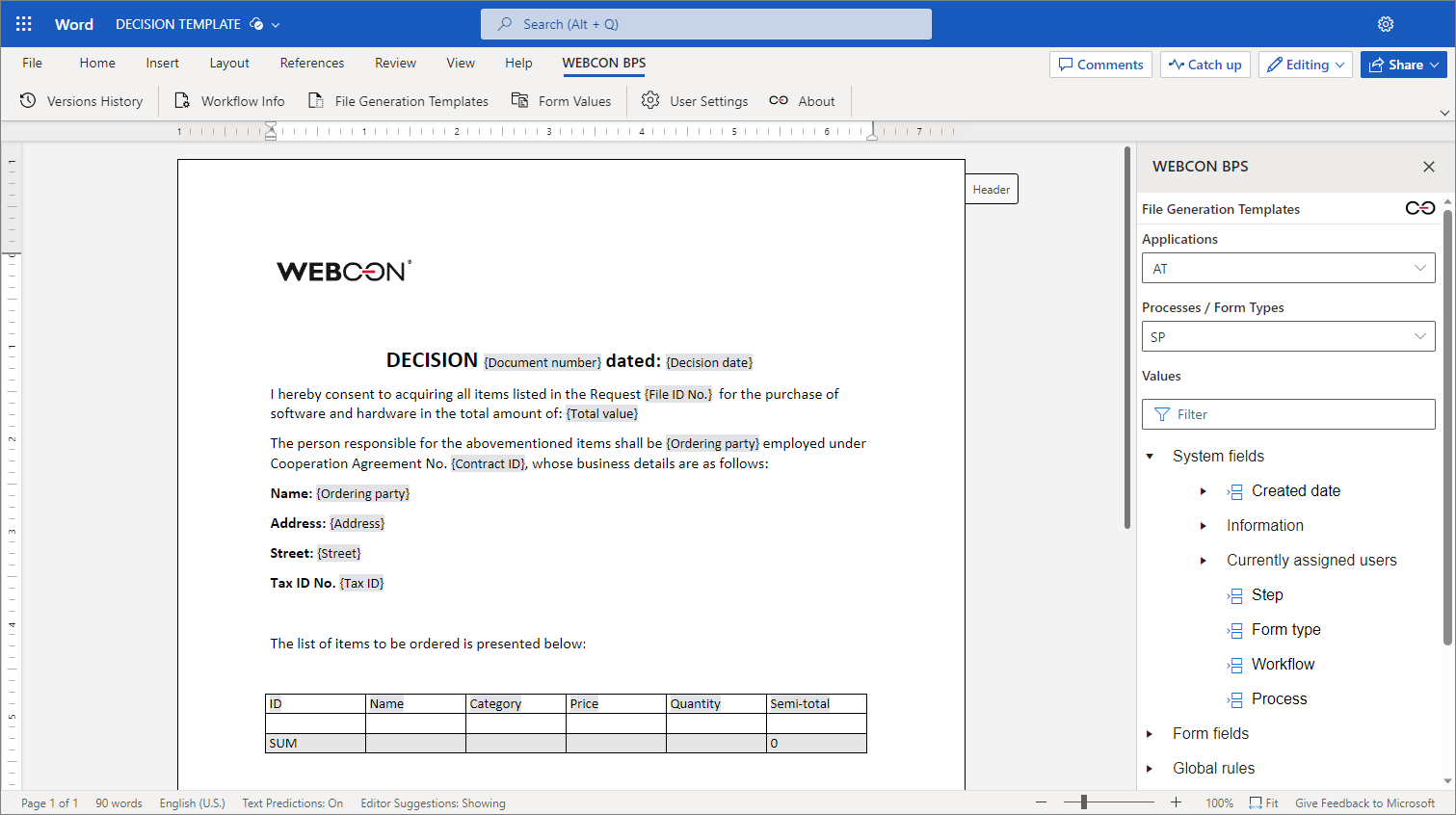Open Versions History
Screen dimensions: 1456x815
pos(81,101)
